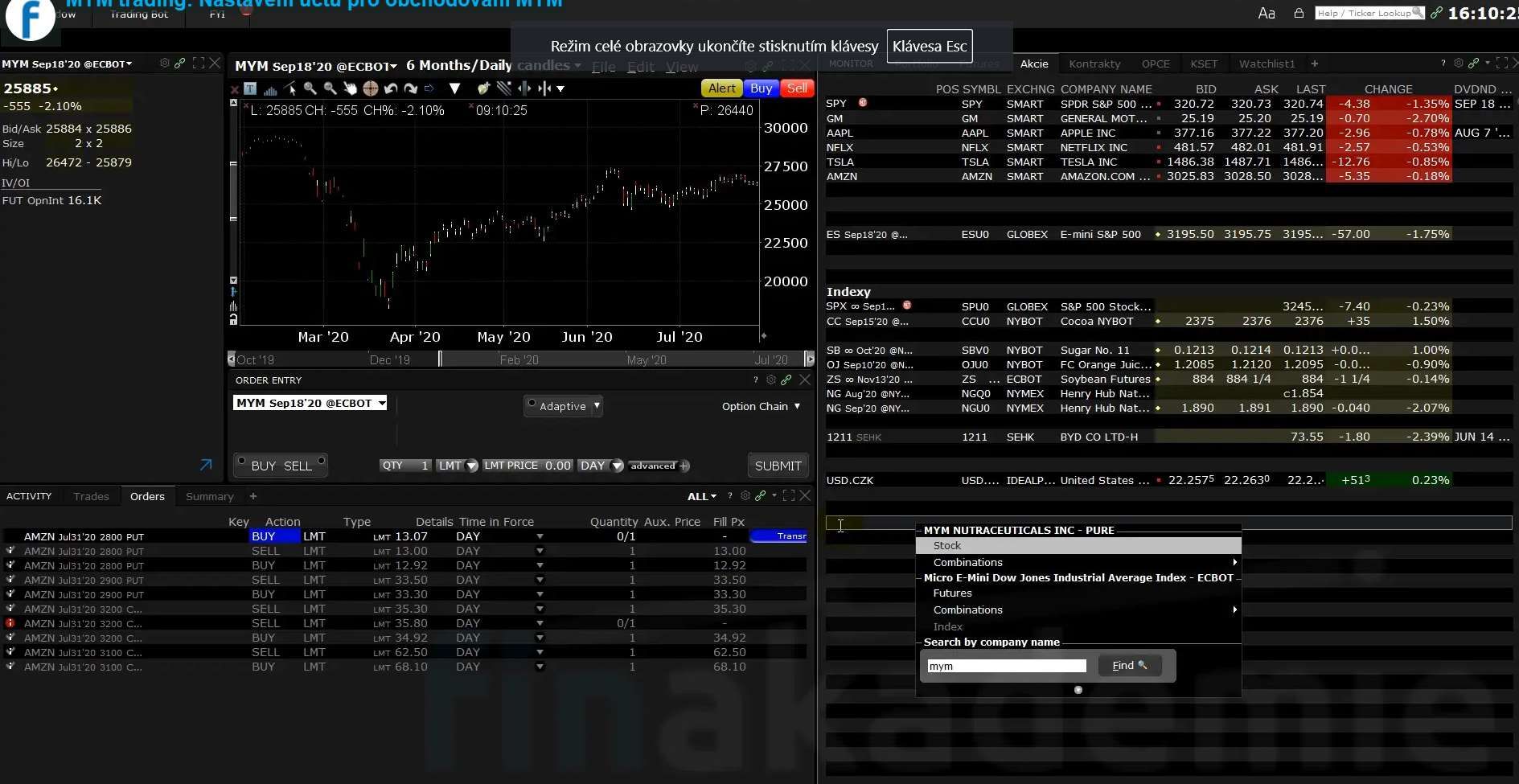This screenshot has height=784, width=1519.
Task: Select the BUY radio button in Order Entry
Action: pos(240,461)
